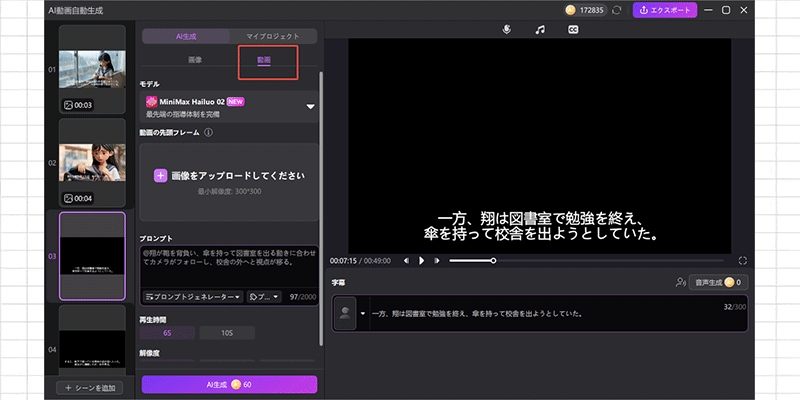
Task: Choose 6S playback duration
Action: pyautogui.click(x=167, y=333)
